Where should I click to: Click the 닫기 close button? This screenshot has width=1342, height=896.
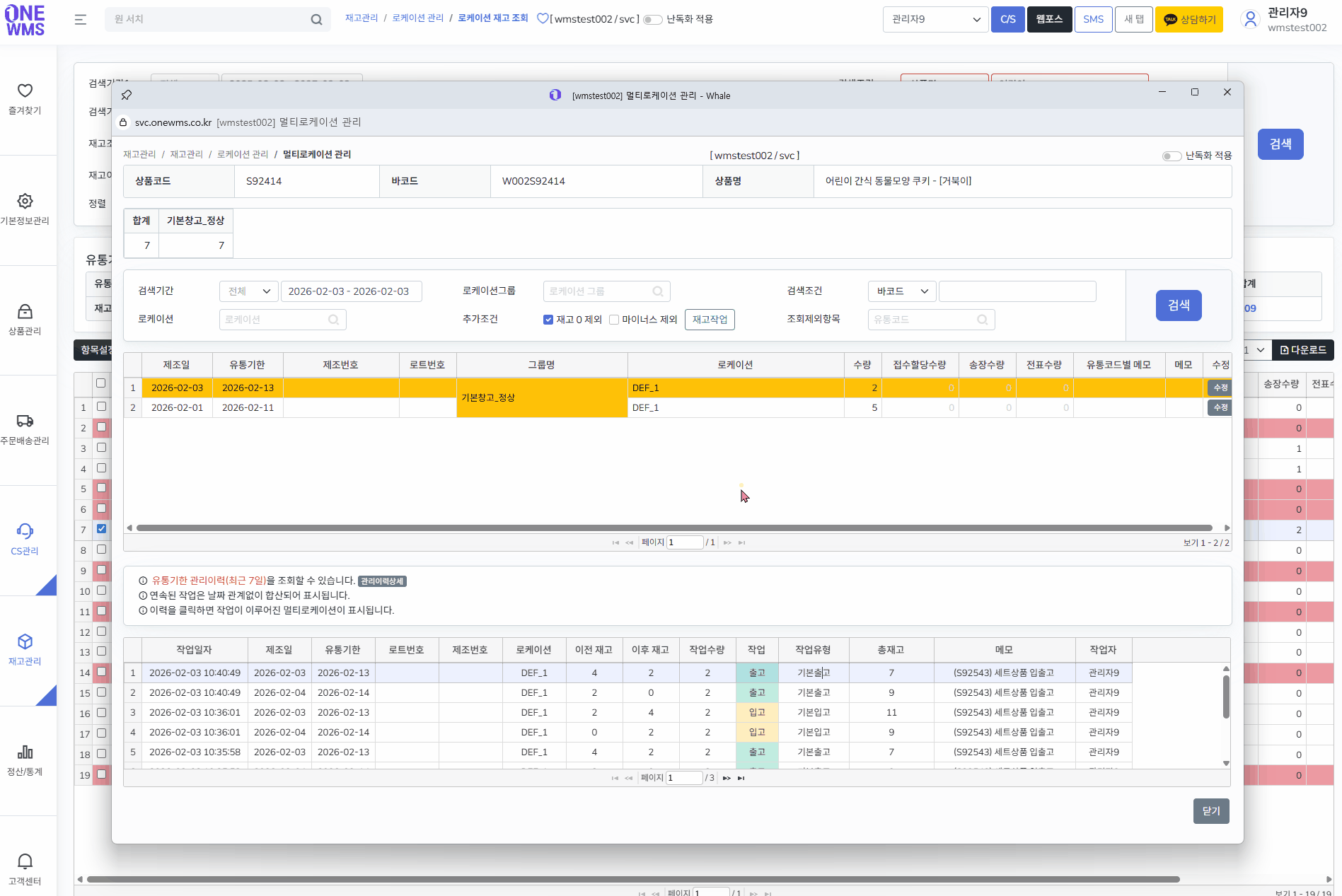click(1211, 811)
